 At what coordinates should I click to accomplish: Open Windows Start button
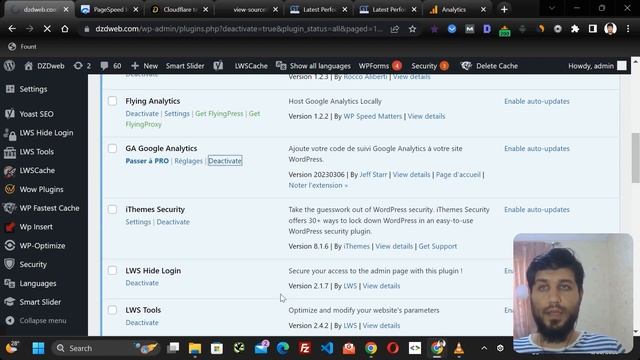(38, 348)
